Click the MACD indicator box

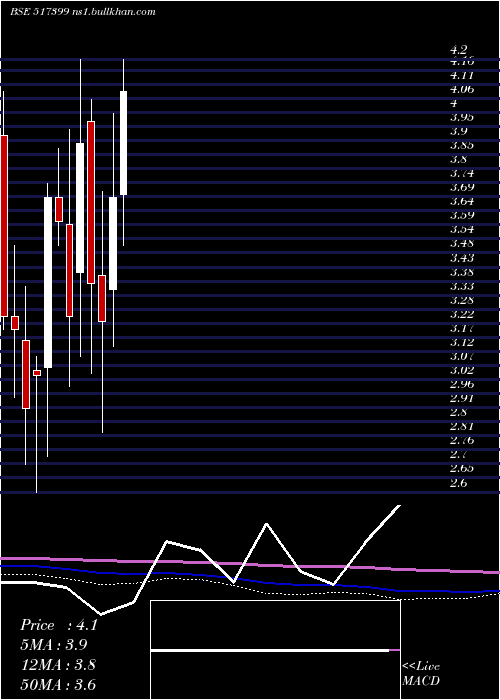click(275, 650)
